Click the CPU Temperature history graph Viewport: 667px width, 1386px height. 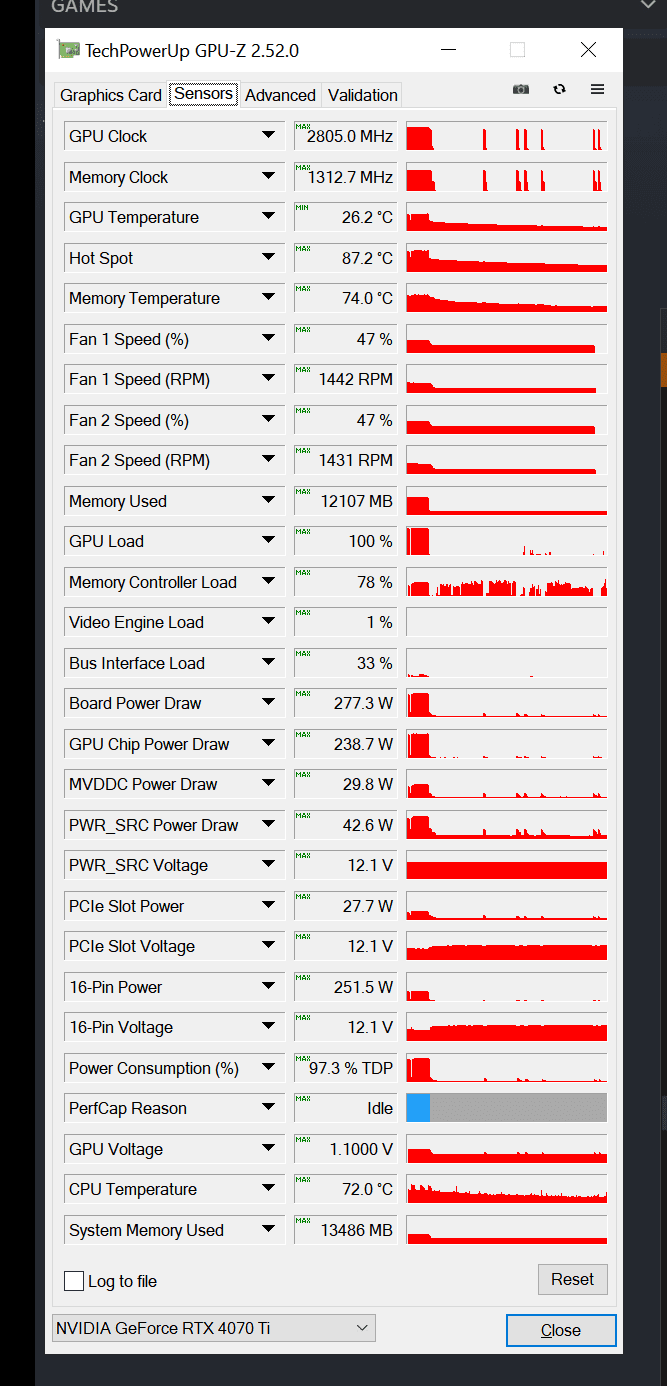506,1189
